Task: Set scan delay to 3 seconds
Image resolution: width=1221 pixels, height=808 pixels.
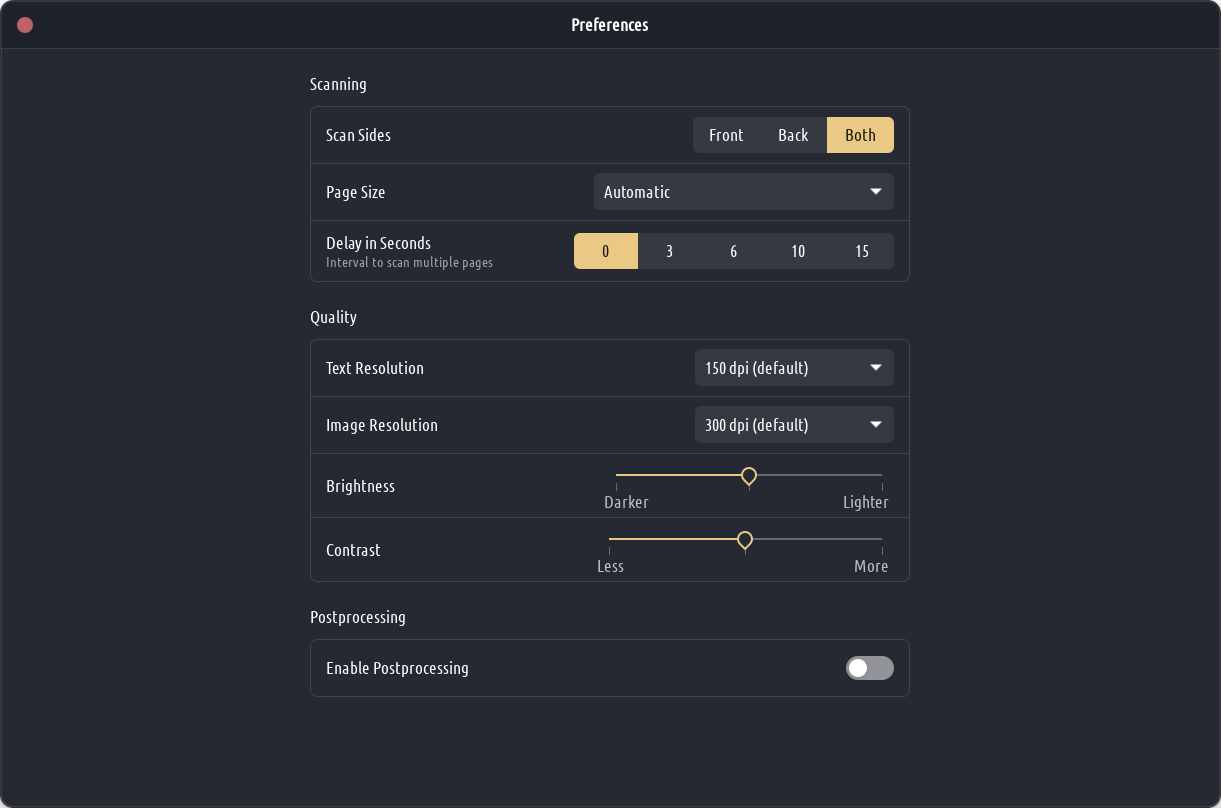Action: coord(670,251)
